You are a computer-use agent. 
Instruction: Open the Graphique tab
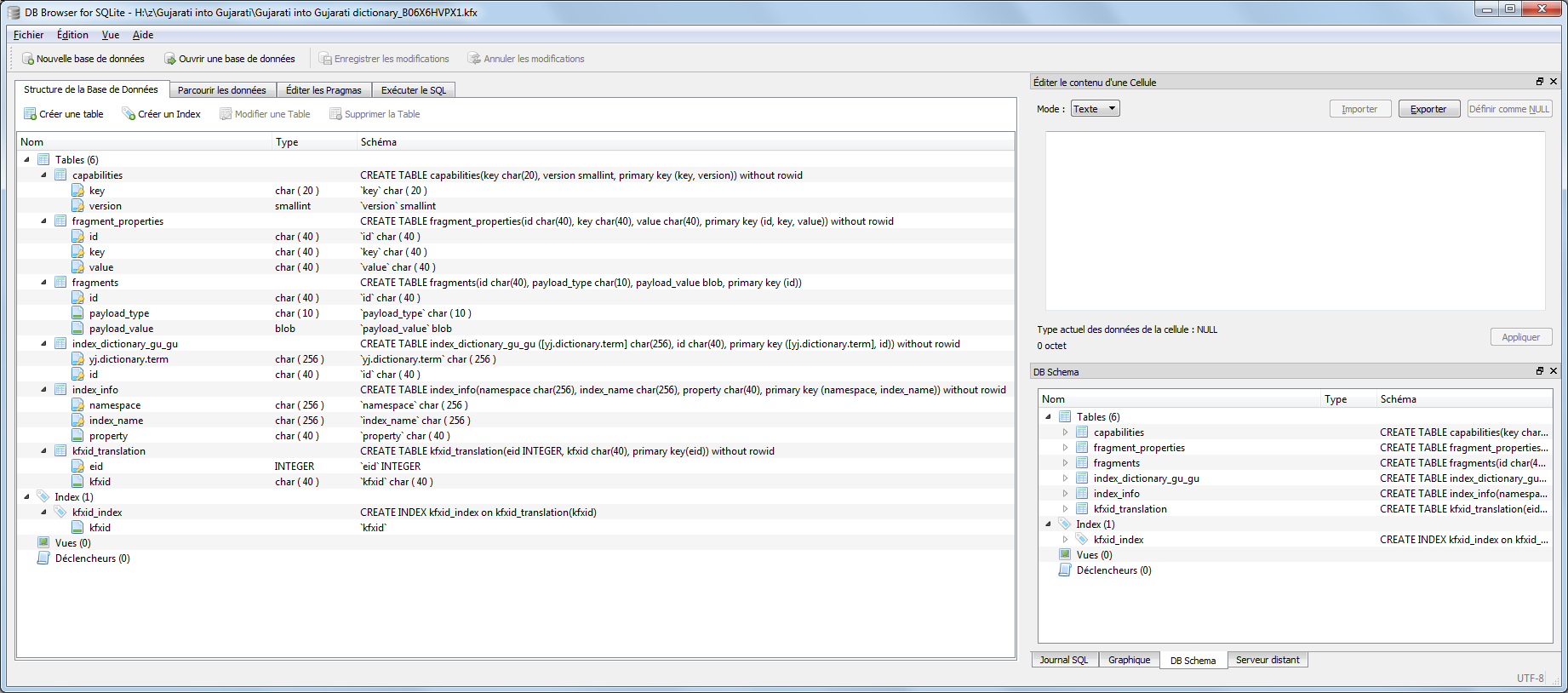tap(1129, 660)
